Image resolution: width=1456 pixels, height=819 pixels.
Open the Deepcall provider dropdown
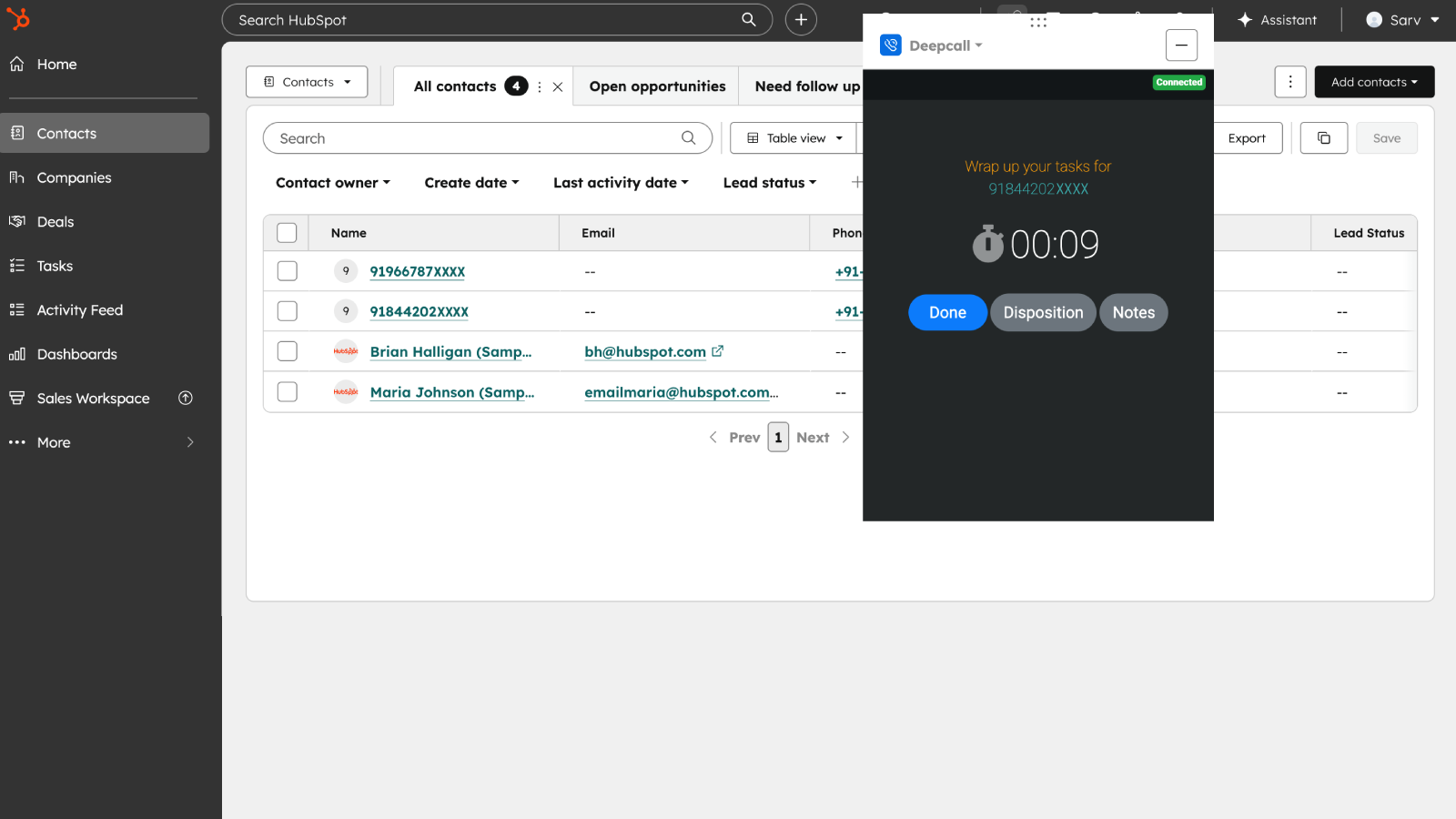(x=945, y=45)
